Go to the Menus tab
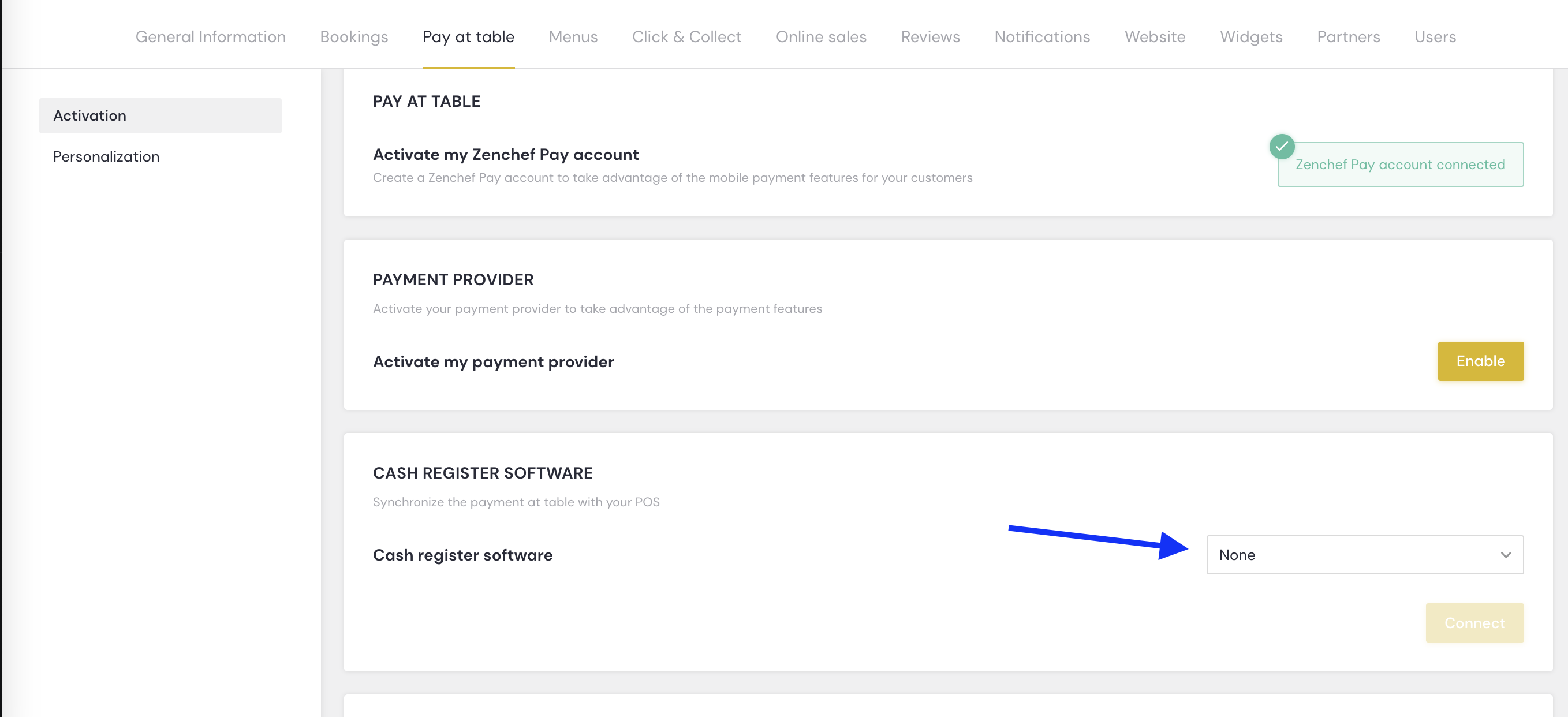The width and height of the screenshot is (1568, 717). click(573, 36)
